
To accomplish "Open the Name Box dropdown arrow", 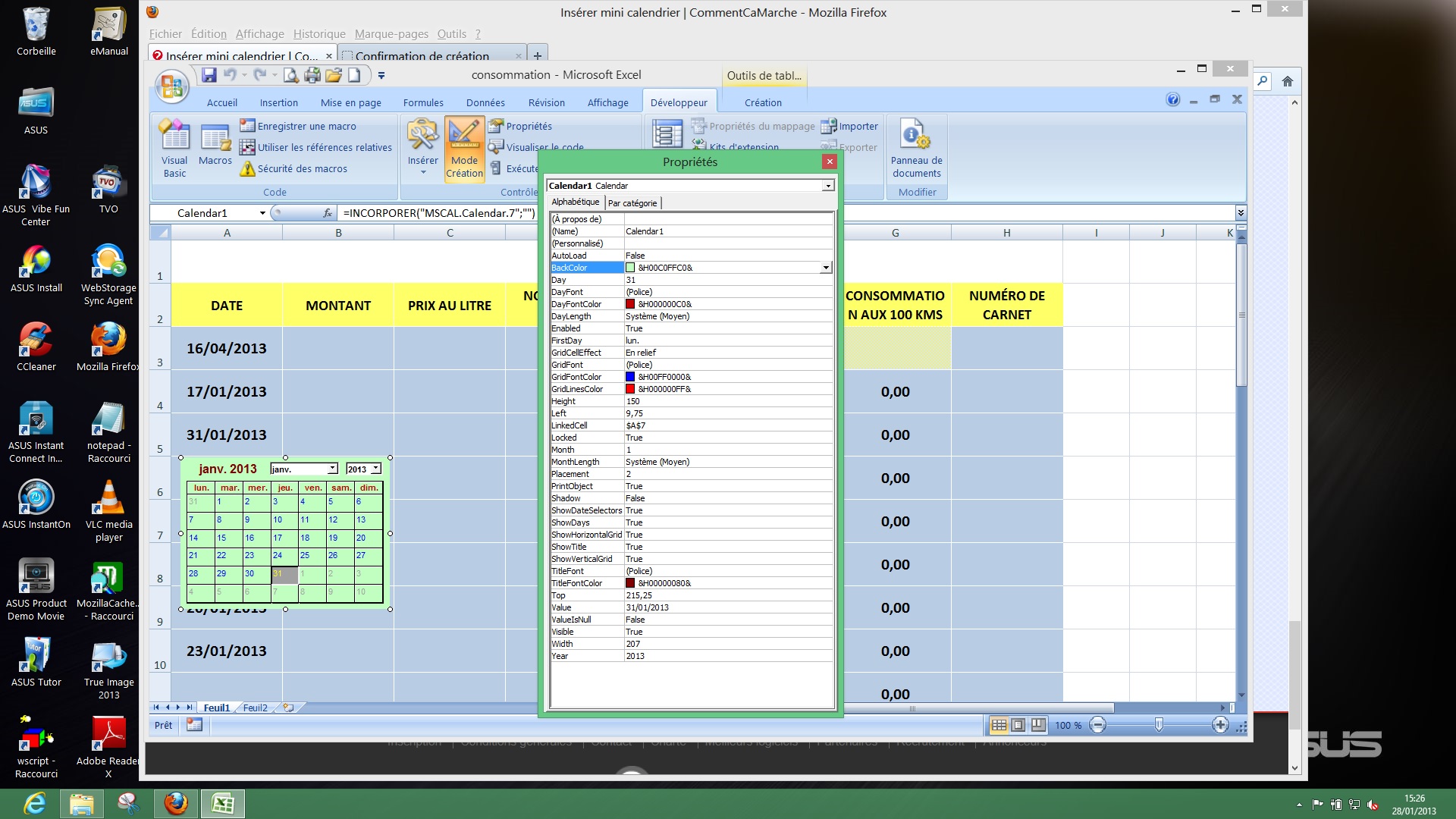I will pyautogui.click(x=262, y=213).
